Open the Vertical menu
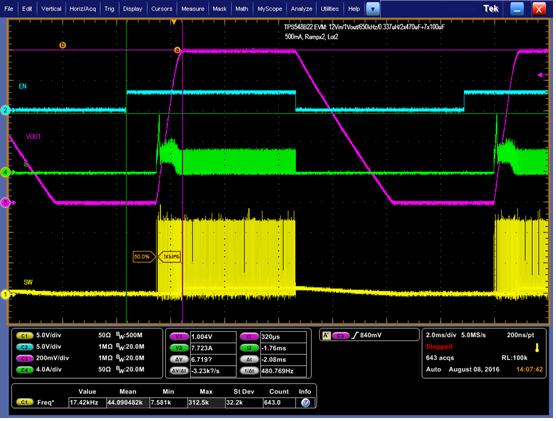Viewport: 556px width, 421px height. [51, 9]
